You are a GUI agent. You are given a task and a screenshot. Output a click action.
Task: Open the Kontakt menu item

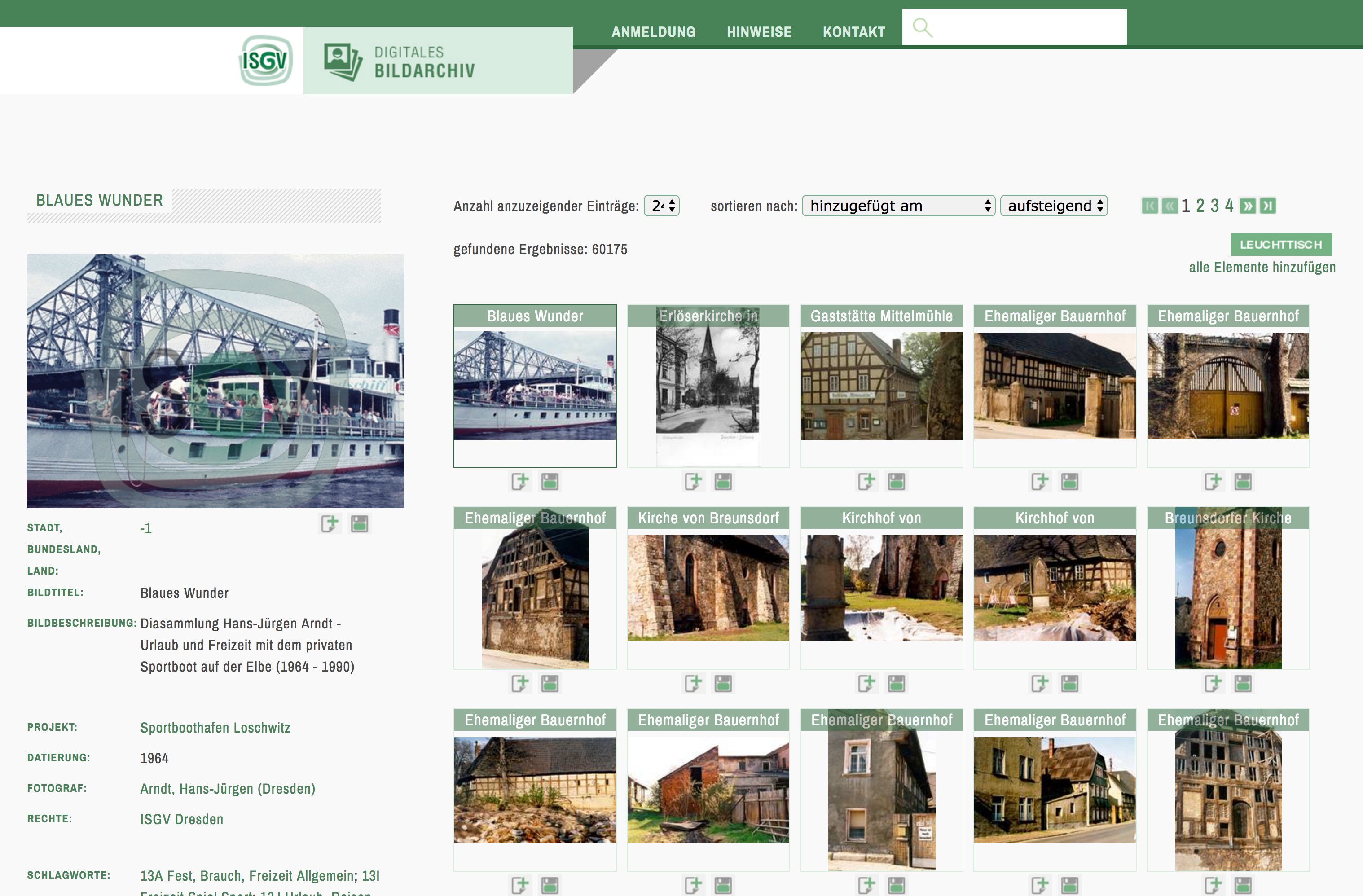click(x=854, y=32)
